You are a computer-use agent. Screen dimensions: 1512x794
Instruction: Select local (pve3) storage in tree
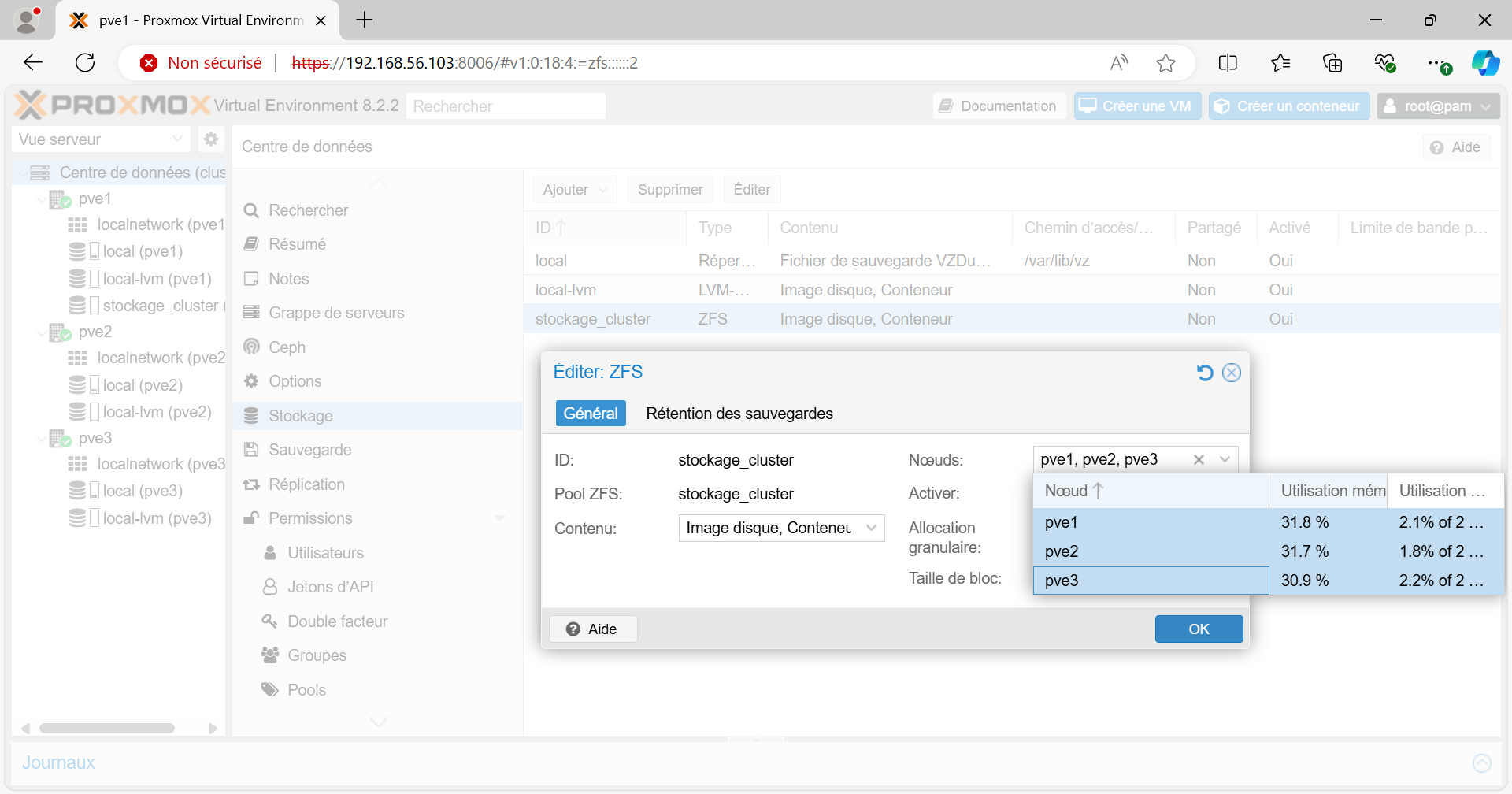pos(127,491)
